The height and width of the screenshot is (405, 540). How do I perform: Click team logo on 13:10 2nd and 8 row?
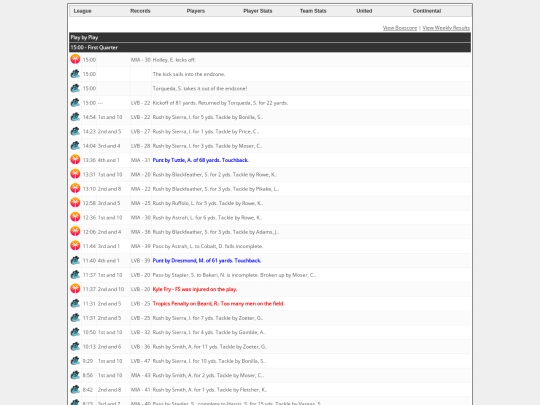tap(75, 189)
